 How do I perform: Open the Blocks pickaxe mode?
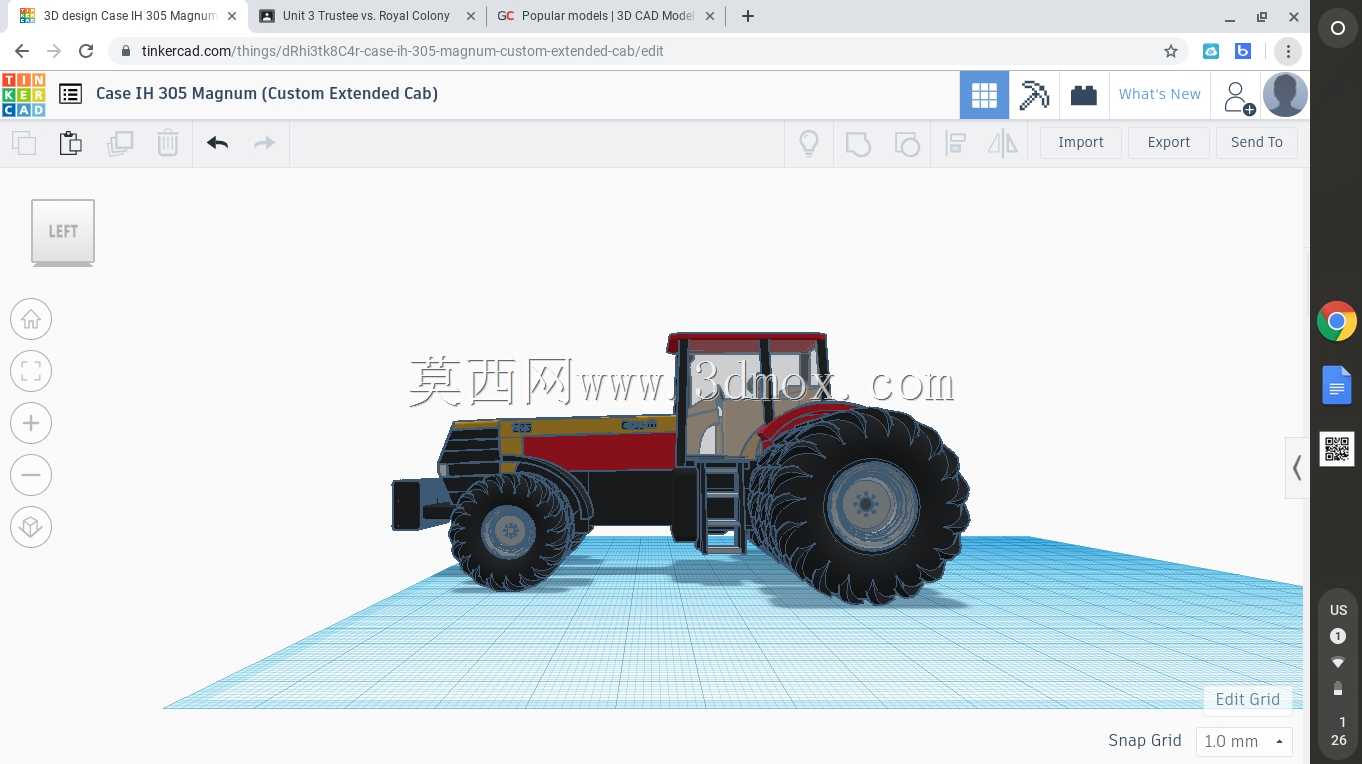(x=1034, y=95)
